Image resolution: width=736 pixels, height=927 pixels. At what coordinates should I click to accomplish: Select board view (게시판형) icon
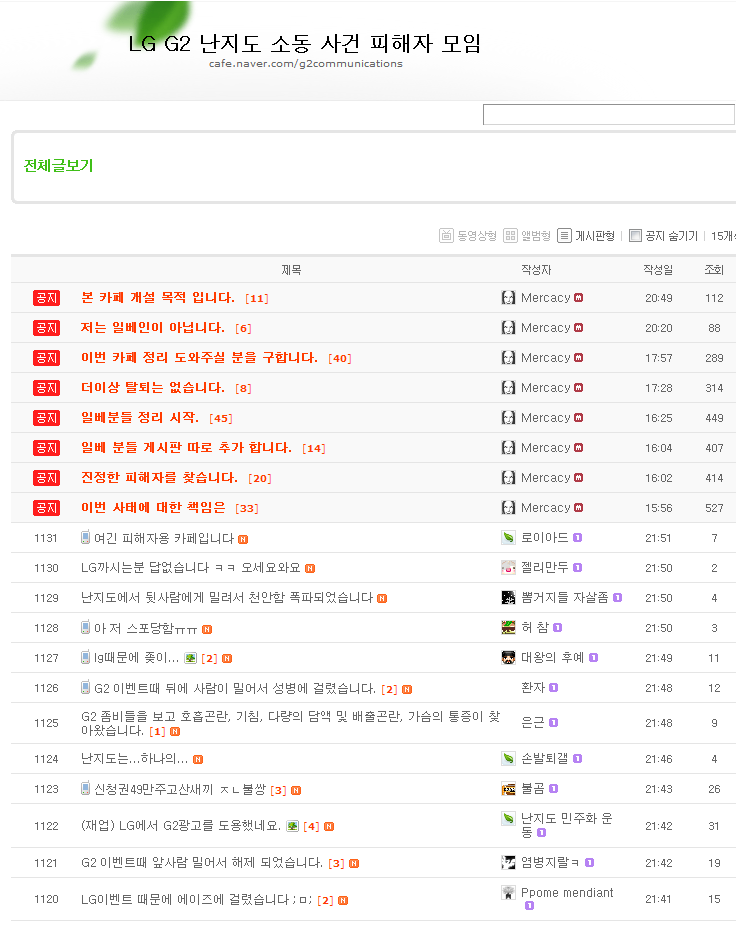click(565, 236)
